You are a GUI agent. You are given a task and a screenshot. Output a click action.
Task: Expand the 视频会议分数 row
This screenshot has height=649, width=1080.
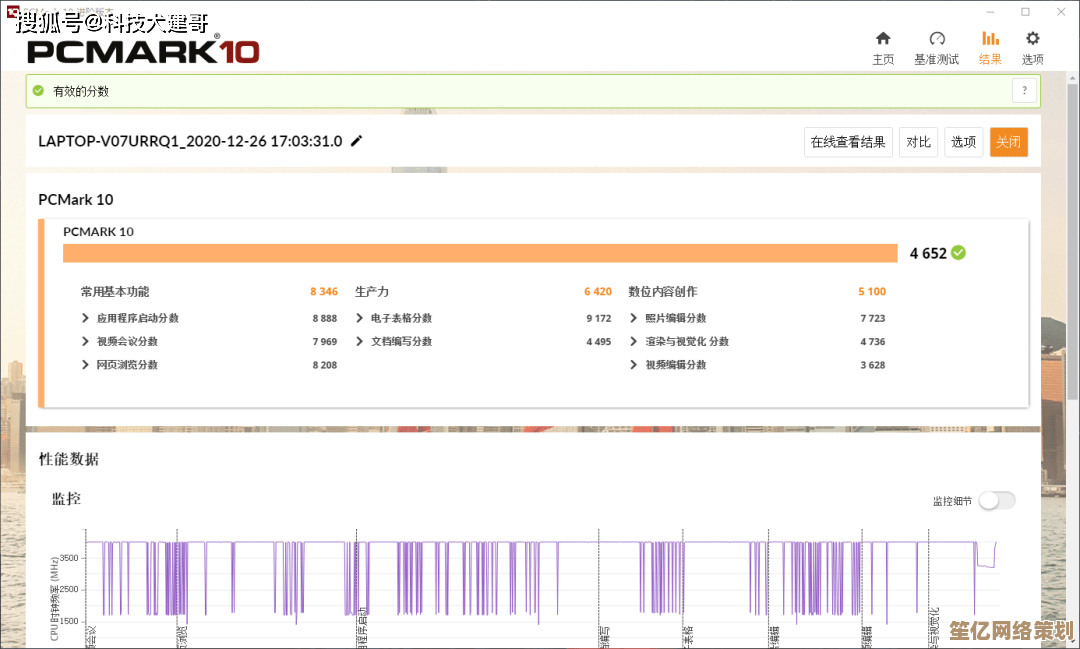pyautogui.click(x=85, y=341)
